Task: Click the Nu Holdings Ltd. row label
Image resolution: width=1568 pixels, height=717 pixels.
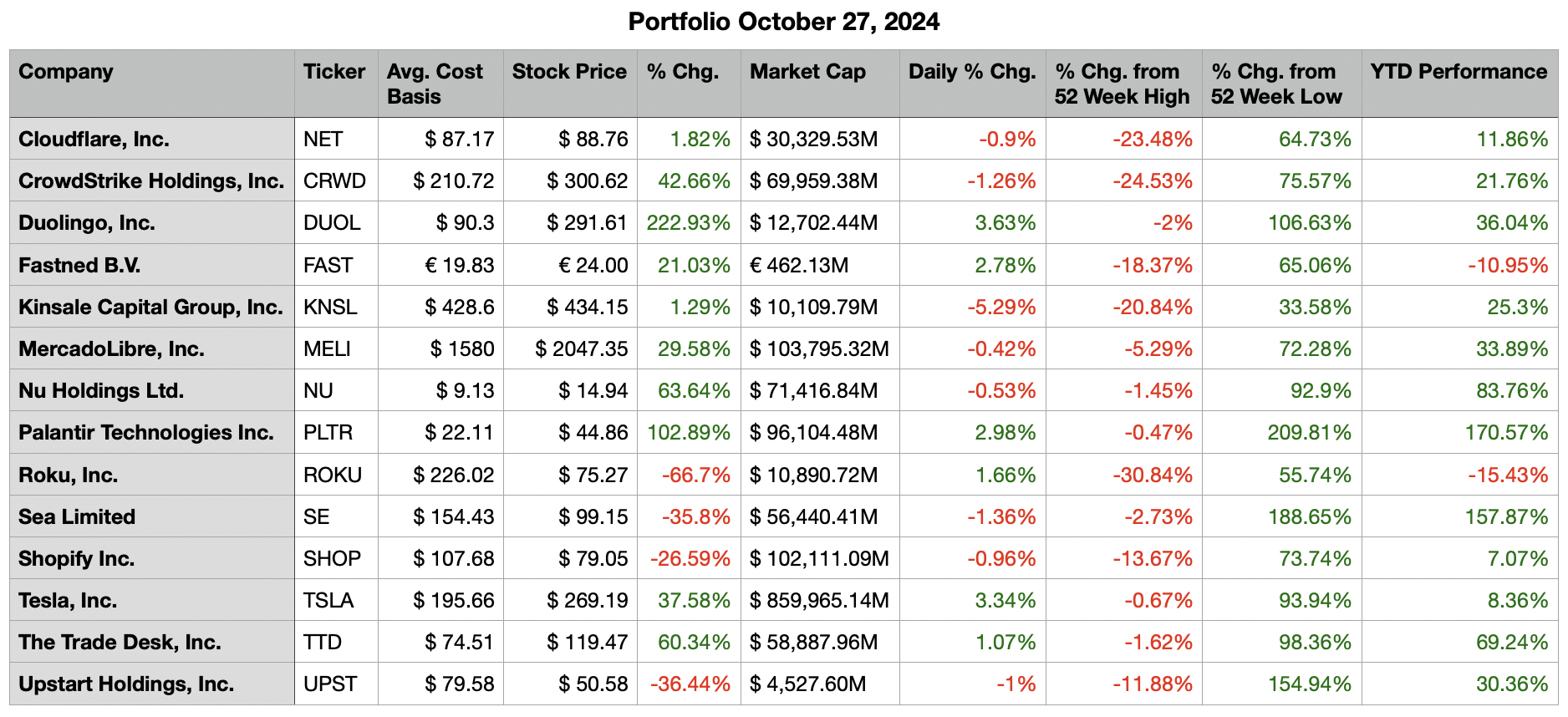Action: coord(101,391)
